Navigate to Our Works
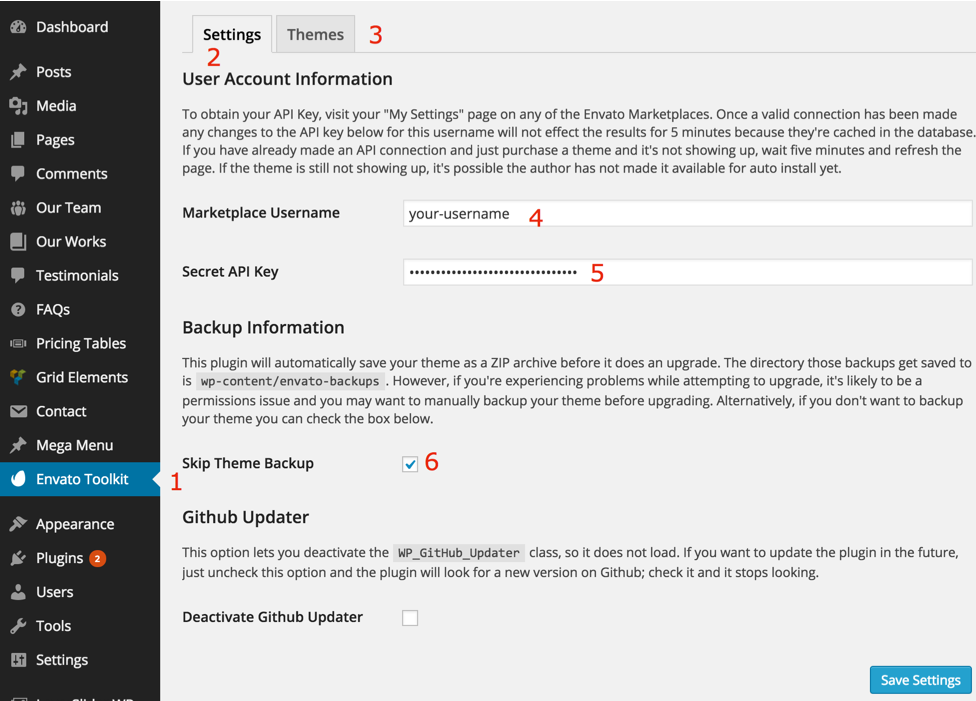976x701 pixels. pos(80,242)
